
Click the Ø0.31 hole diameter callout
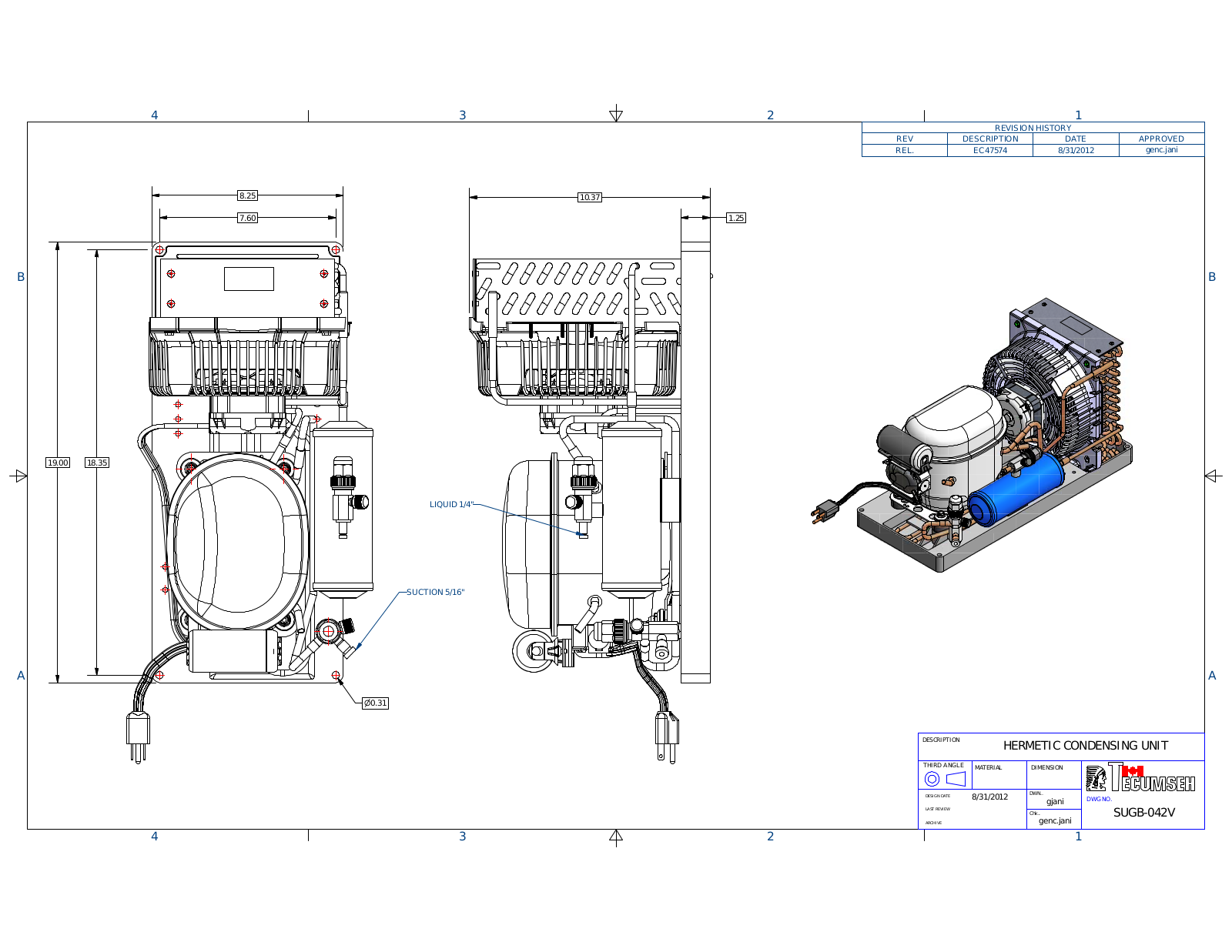tap(375, 703)
